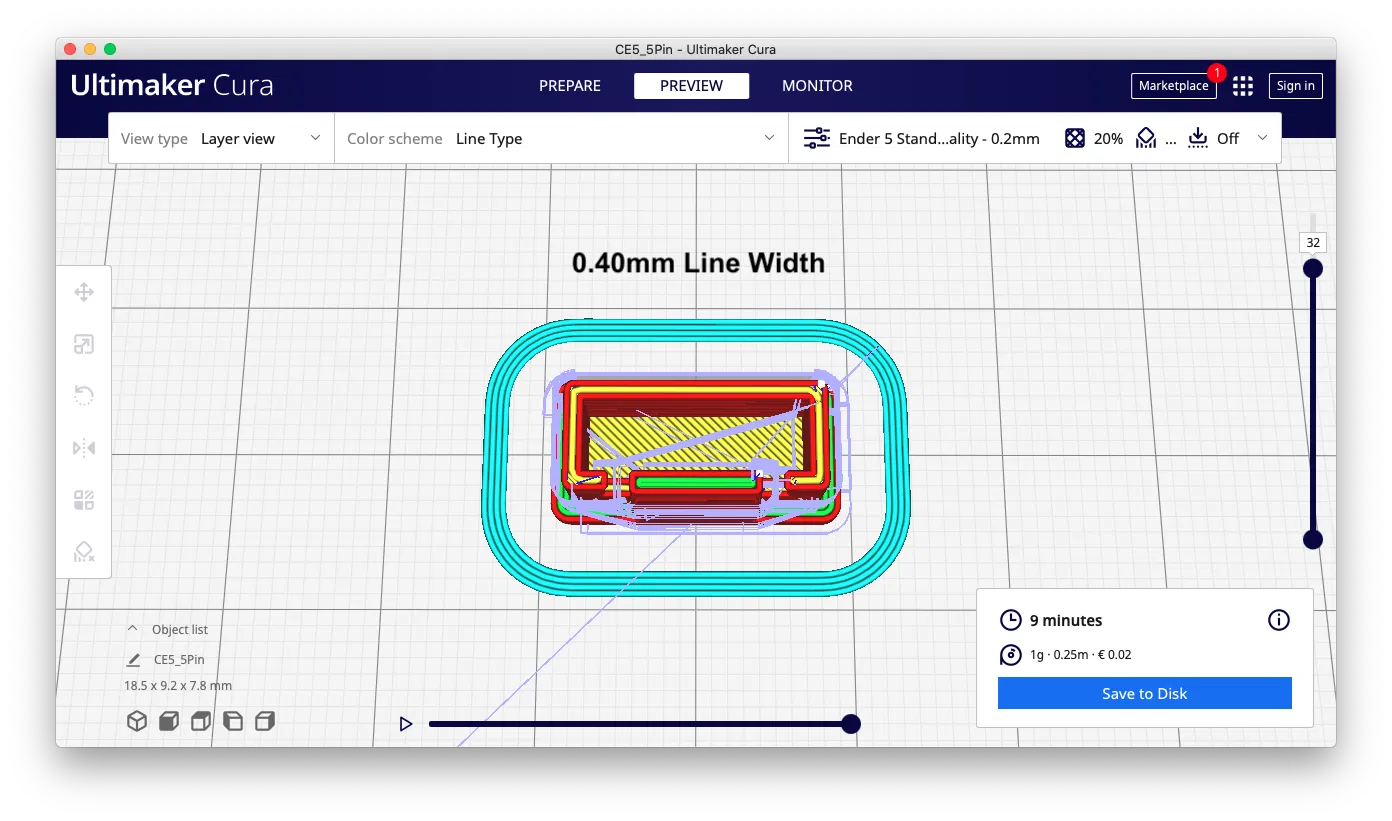Switch to the left side view cube icon
The height and width of the screenshot is (821, 1392).
tap(233, 721)
